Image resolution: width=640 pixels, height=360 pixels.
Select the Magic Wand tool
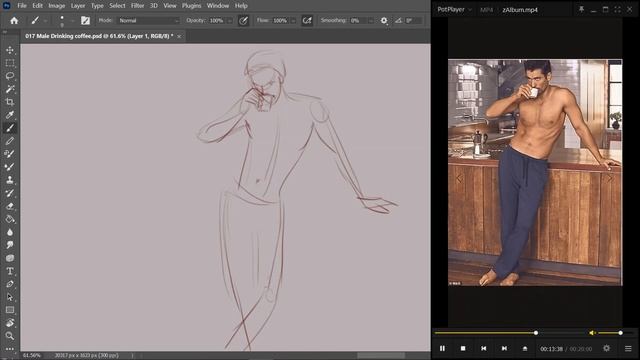10,89
